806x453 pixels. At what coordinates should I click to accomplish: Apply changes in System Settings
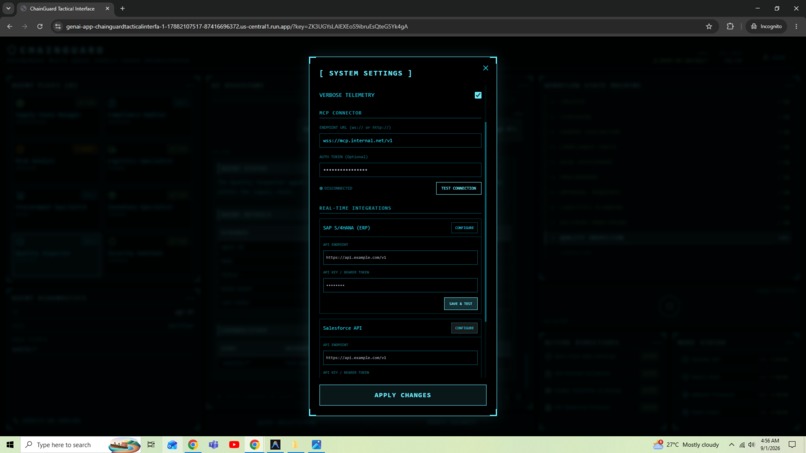[x=402, y=395]
